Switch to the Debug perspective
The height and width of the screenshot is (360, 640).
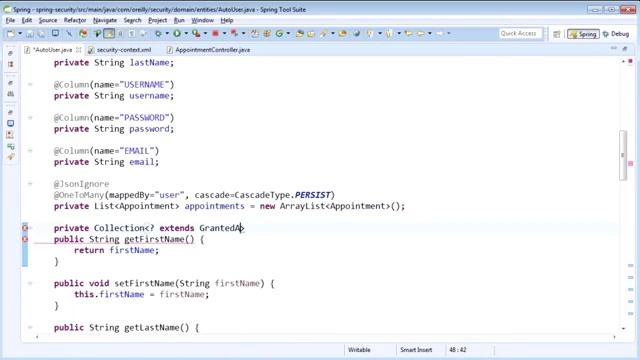point(616,34)
